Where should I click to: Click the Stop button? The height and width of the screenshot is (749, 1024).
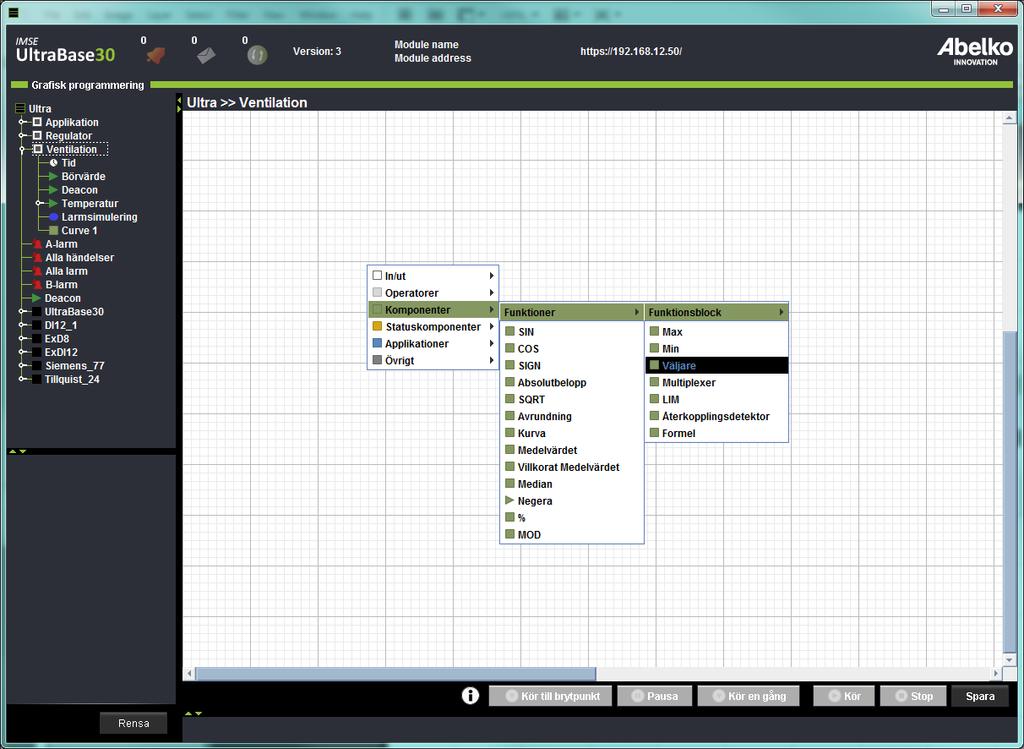point(913,696)
